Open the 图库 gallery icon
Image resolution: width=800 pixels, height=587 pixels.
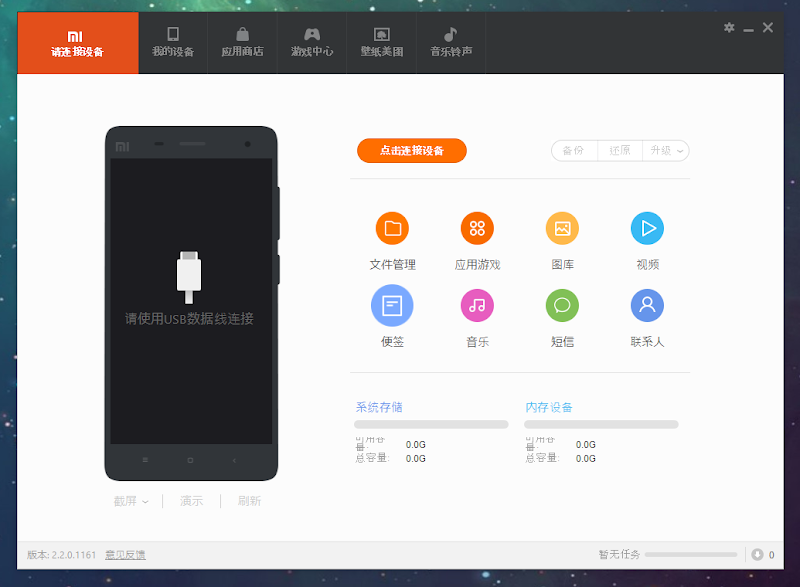[x=562, y=228]
